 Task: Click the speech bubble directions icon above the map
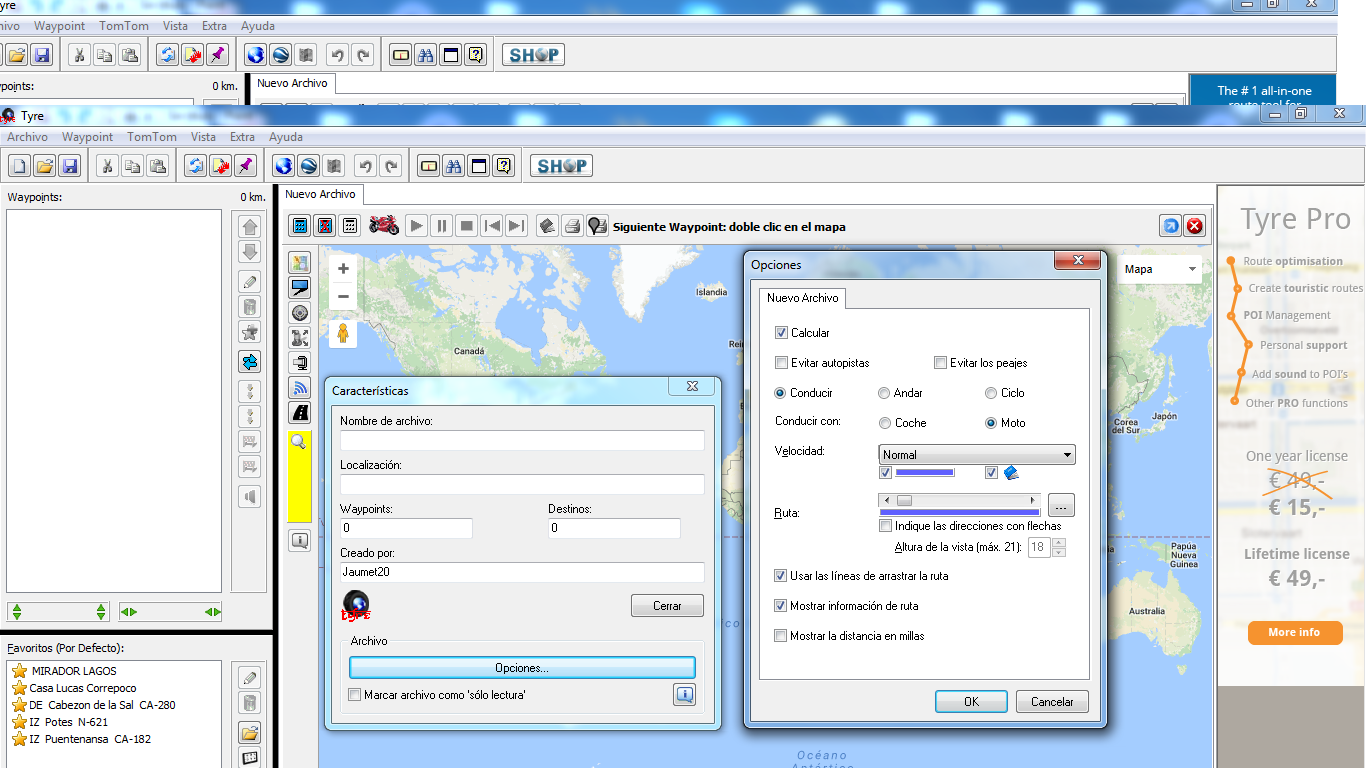597,226
